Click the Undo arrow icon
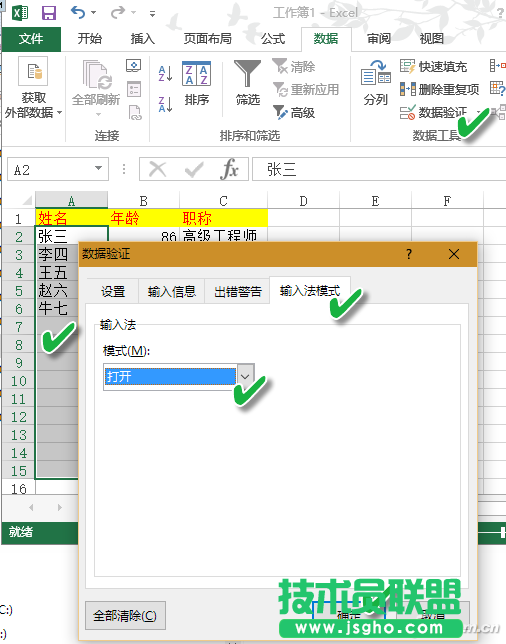 click(78, 12)
